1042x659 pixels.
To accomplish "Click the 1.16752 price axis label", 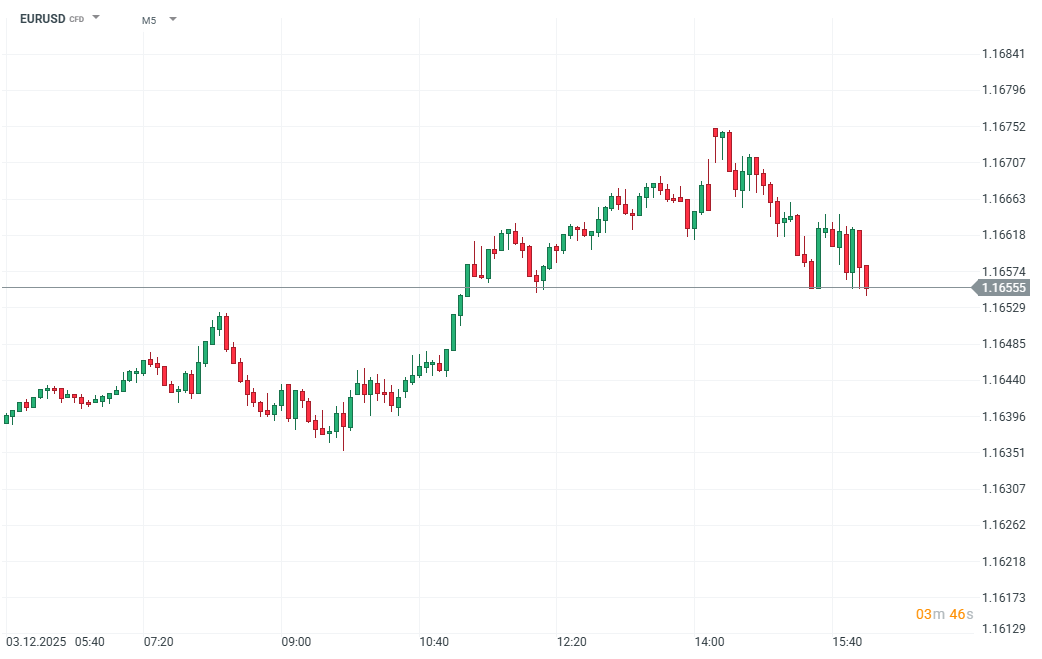I will (x=1003, y=127).
